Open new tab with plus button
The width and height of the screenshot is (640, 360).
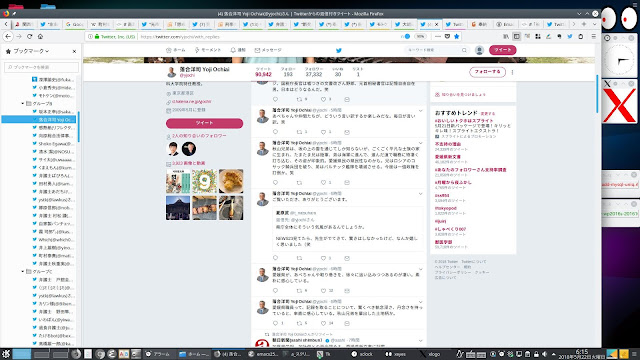point(584,24)
